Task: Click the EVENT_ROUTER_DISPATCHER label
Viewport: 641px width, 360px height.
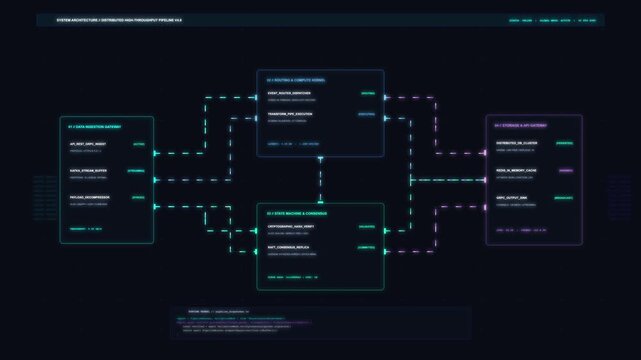Action: point(289,93)
